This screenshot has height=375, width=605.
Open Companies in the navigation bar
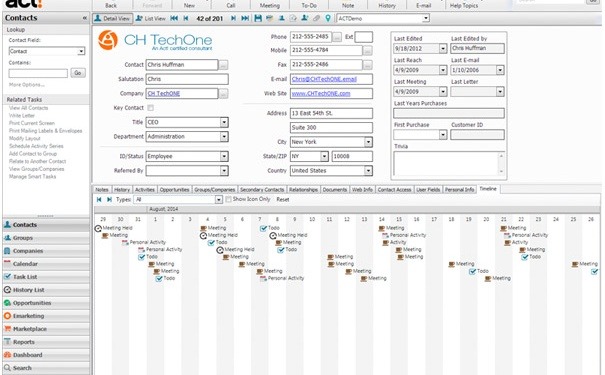click(46, 251)
